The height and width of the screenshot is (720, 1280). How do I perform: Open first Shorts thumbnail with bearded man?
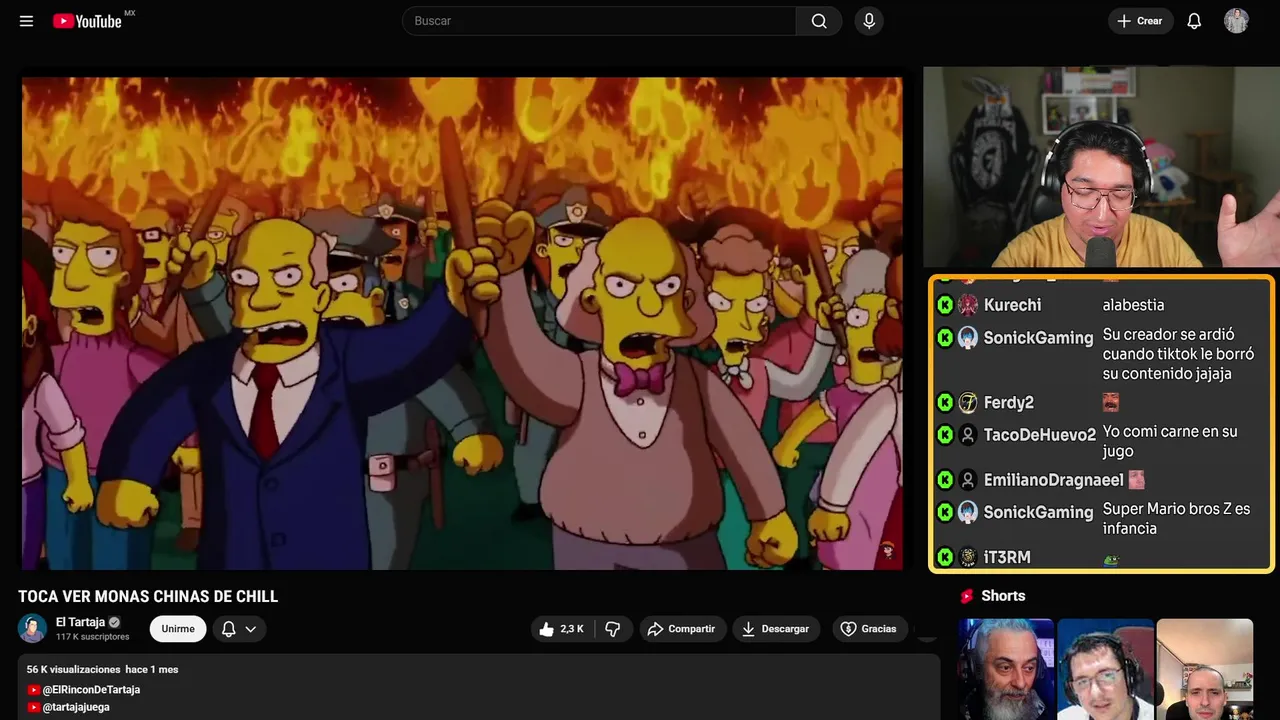pos(1005,669)
